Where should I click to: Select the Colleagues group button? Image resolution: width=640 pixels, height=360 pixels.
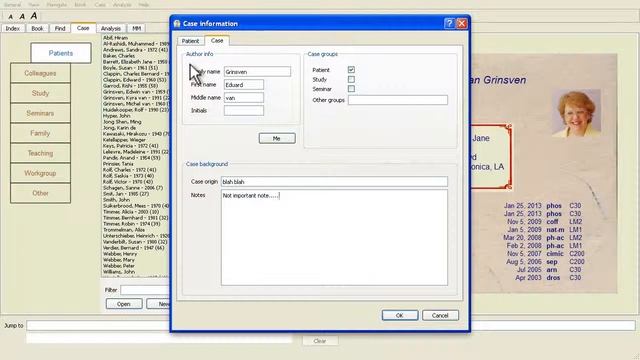pyautogui.click(x=40, y=73)
